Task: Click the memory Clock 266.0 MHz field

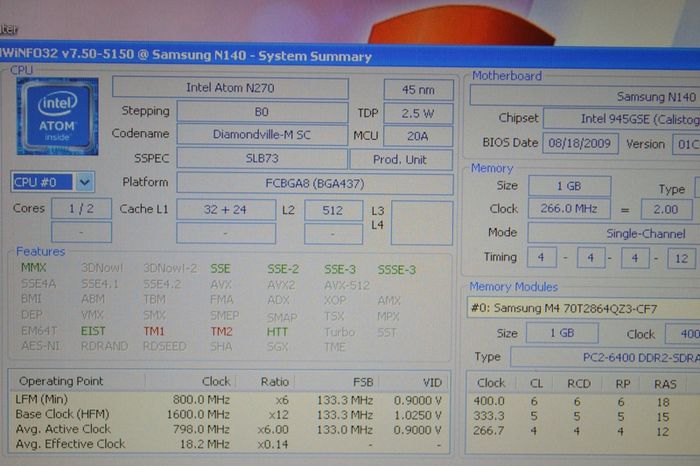Action: coord(569,208)
